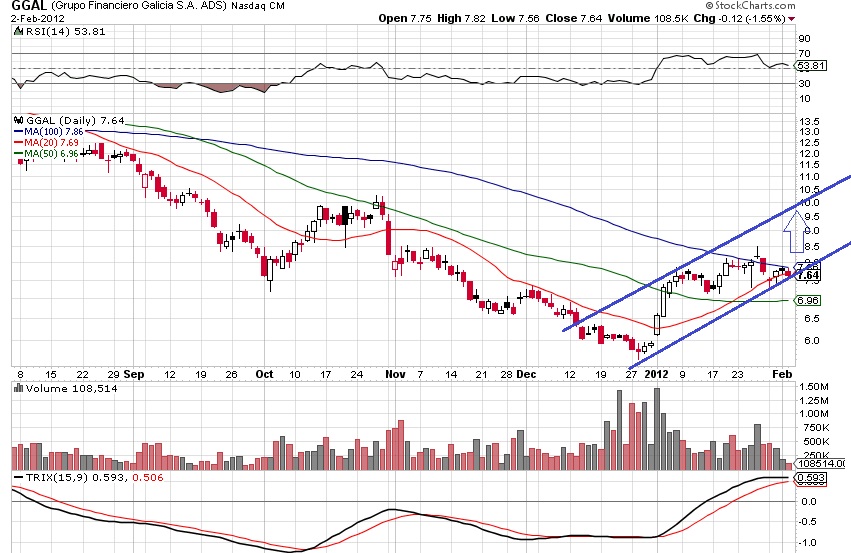
Task: Click the Nasdaq CM exchange label
Action: coord(258,7)
